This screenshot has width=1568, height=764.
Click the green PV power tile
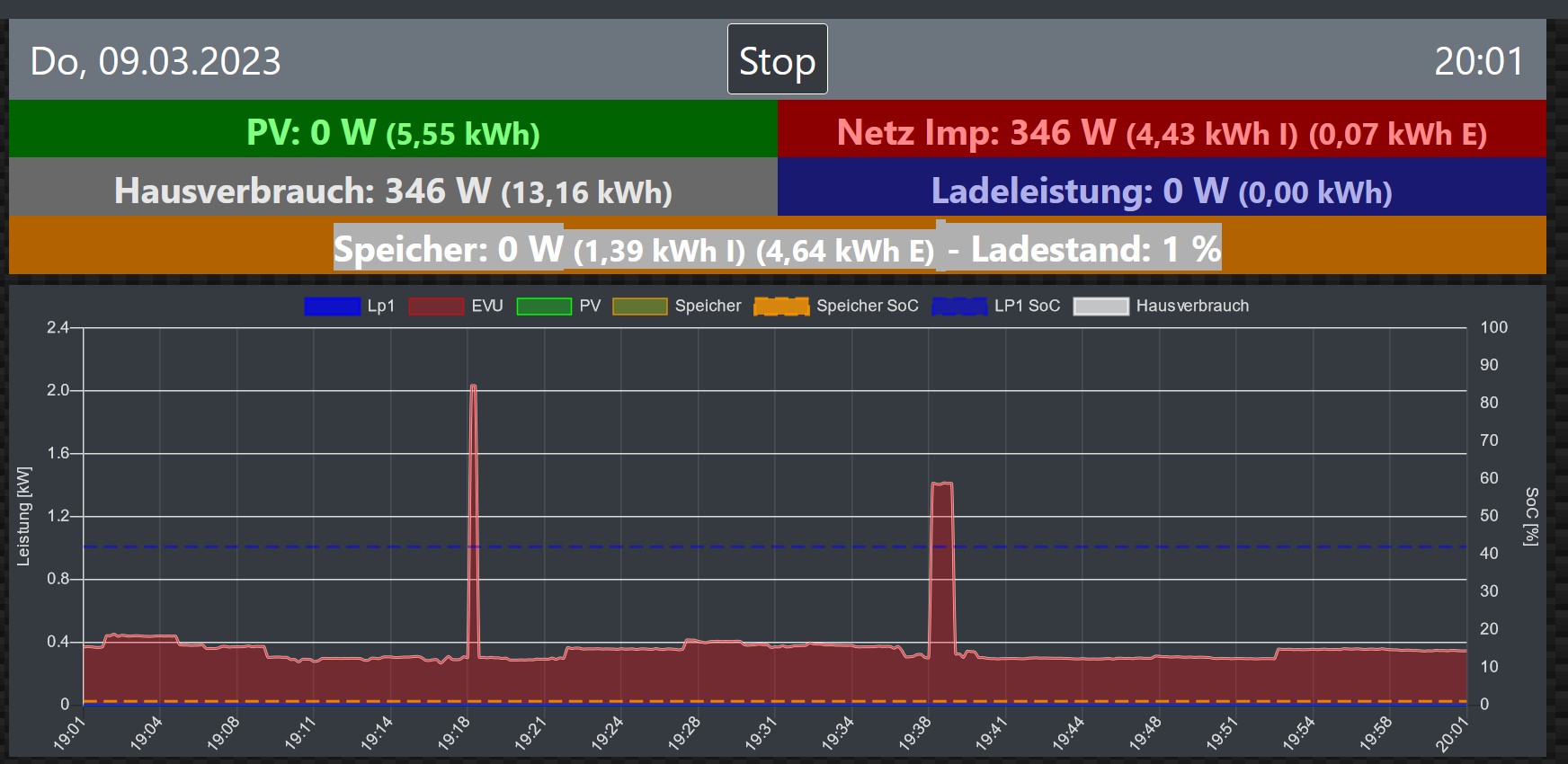pyautogui.click(x=393, y=132)
